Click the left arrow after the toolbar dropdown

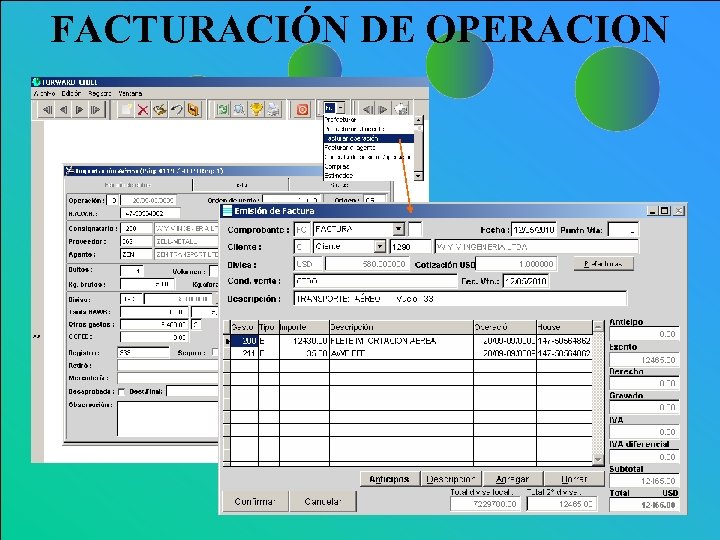pos(367,109)
